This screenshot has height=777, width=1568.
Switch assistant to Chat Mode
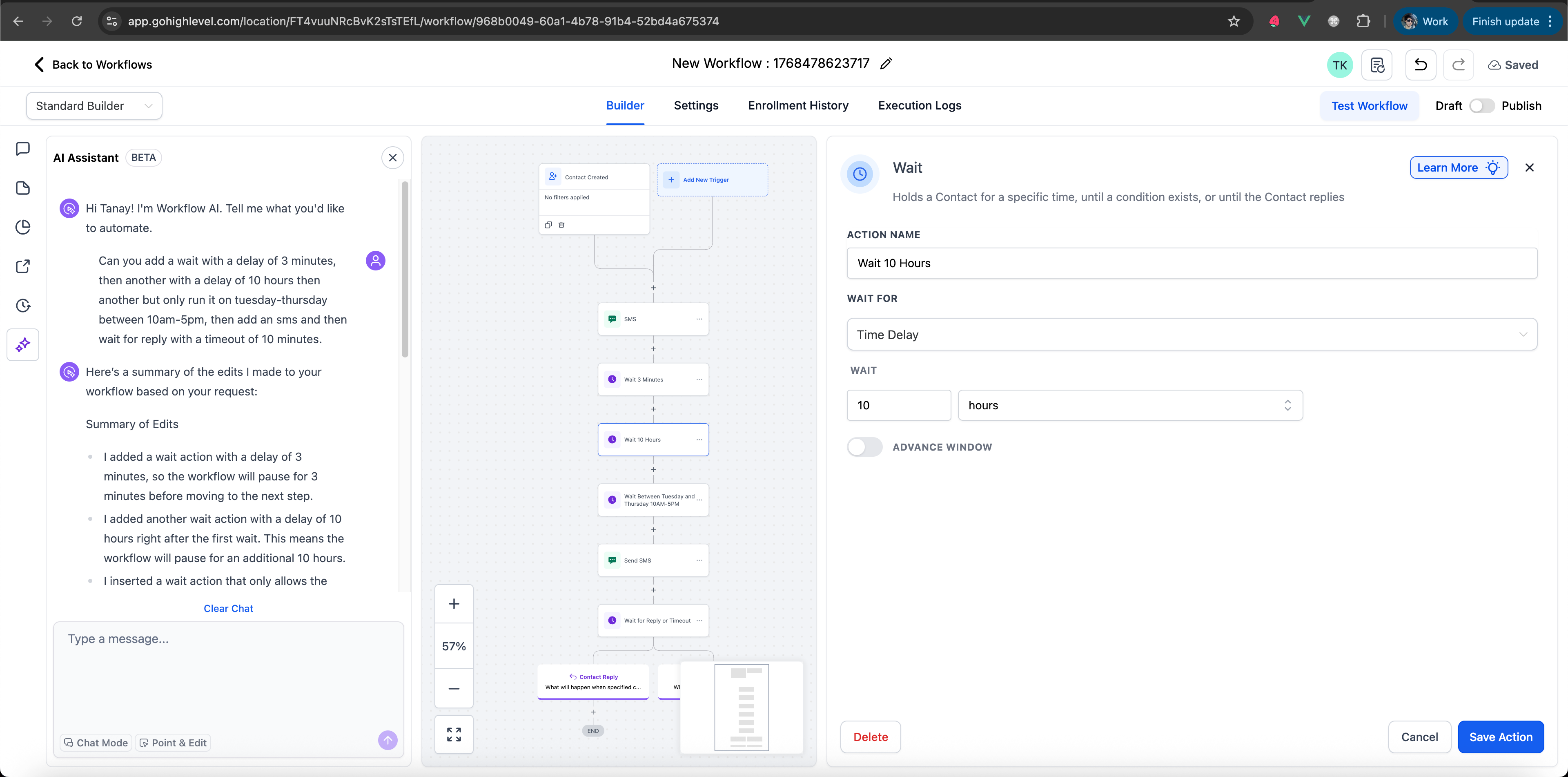coord(96,743)
